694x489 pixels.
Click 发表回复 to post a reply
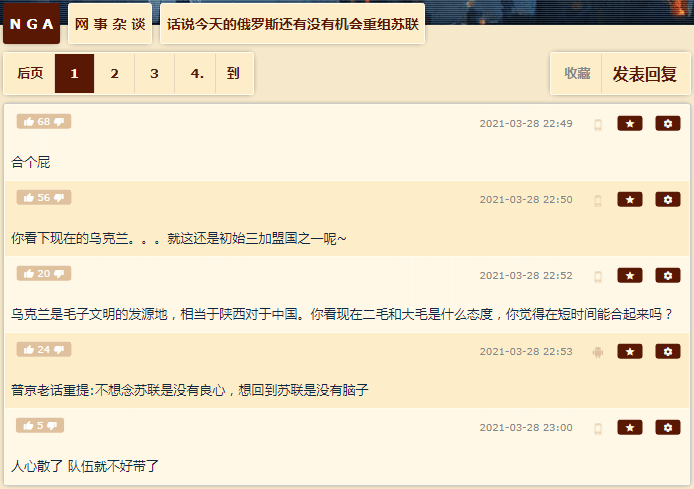click(x=644, y=74)
